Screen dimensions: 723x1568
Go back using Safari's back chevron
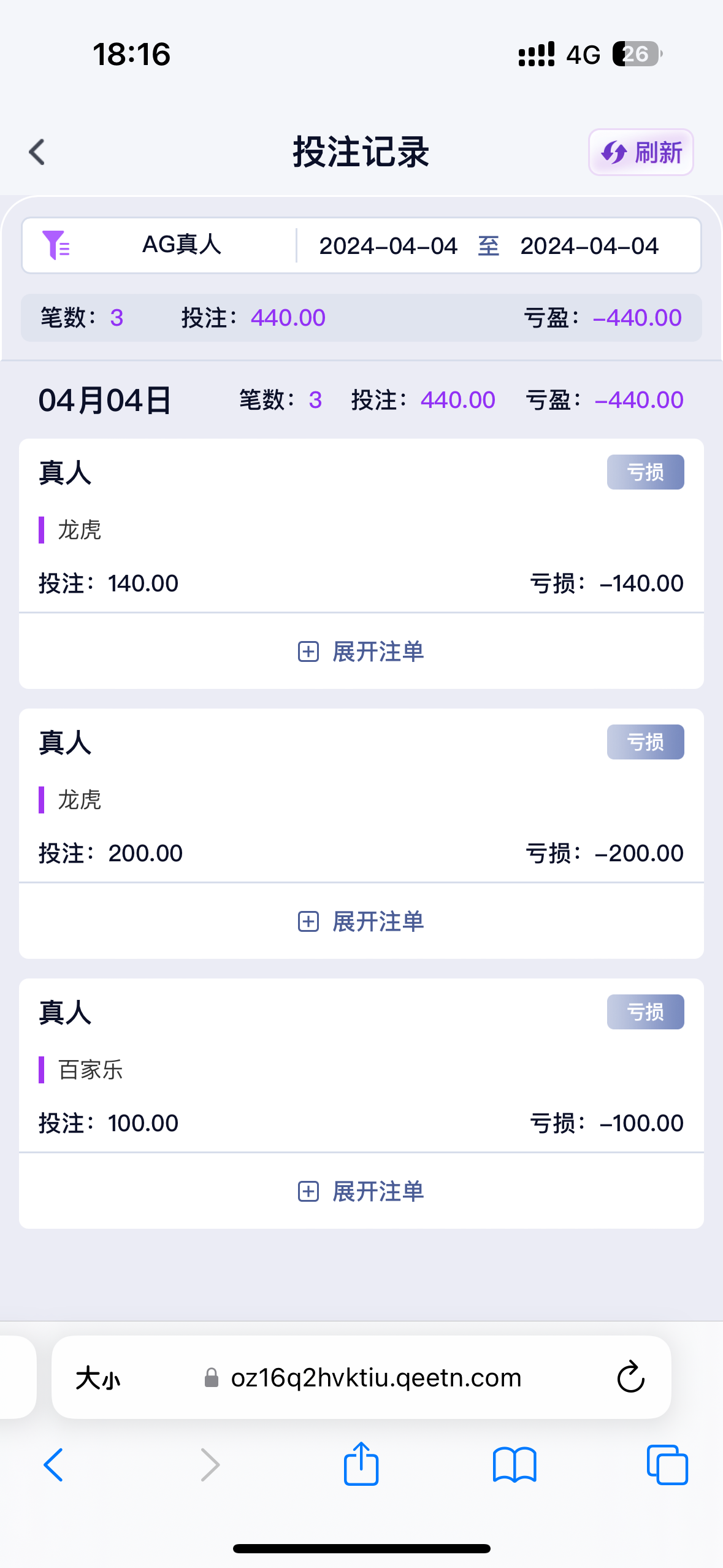click(54, 1464)
